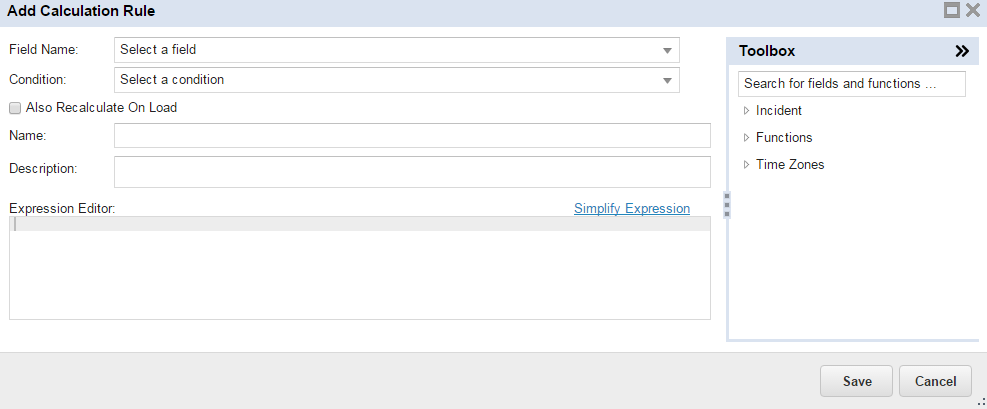Collapse the Toolbox panel with double chevron
The image size is (987, 409).
coord(962,51)
